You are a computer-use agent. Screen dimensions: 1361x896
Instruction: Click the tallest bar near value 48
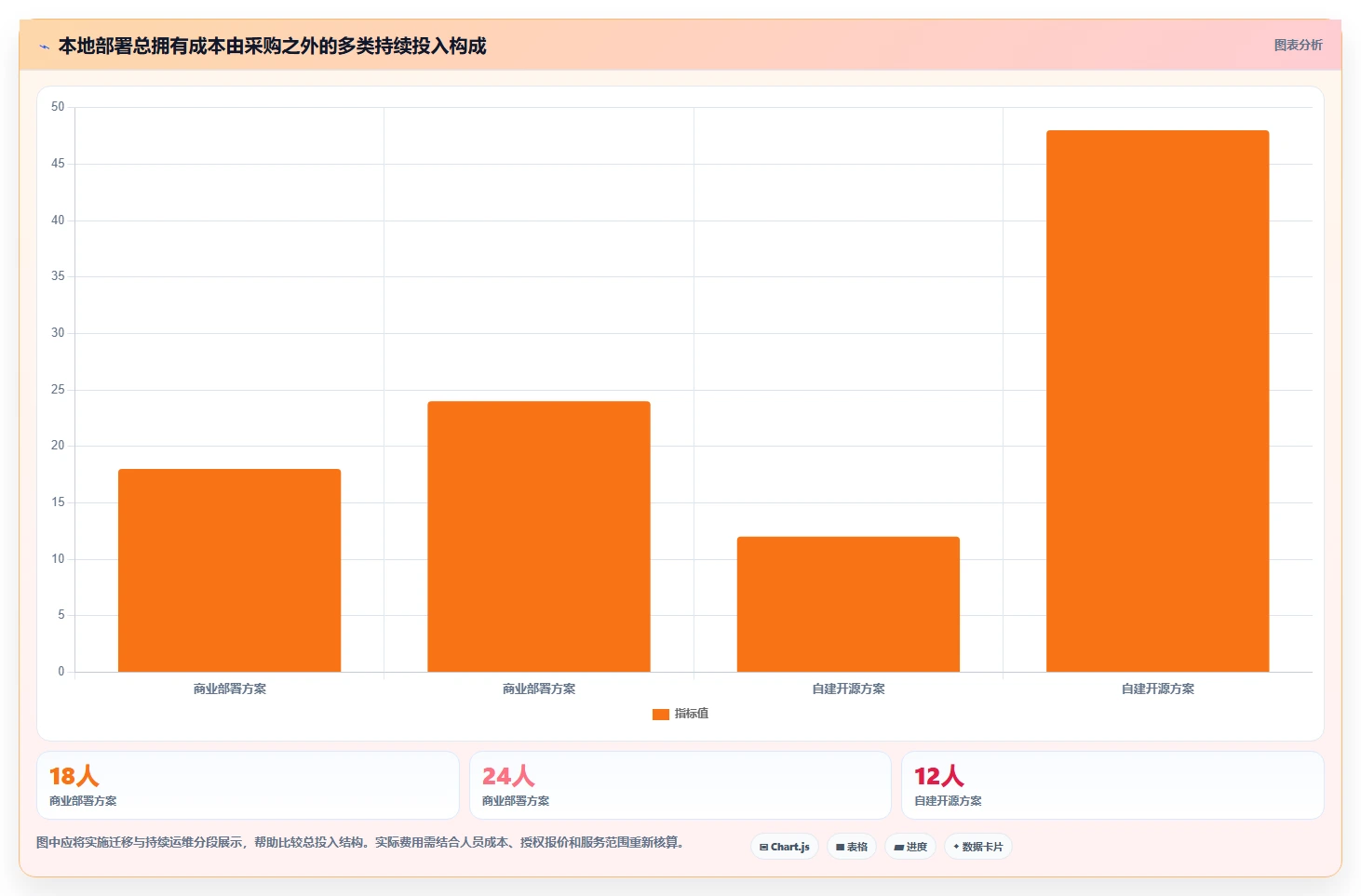click(x=1158, y=401)
